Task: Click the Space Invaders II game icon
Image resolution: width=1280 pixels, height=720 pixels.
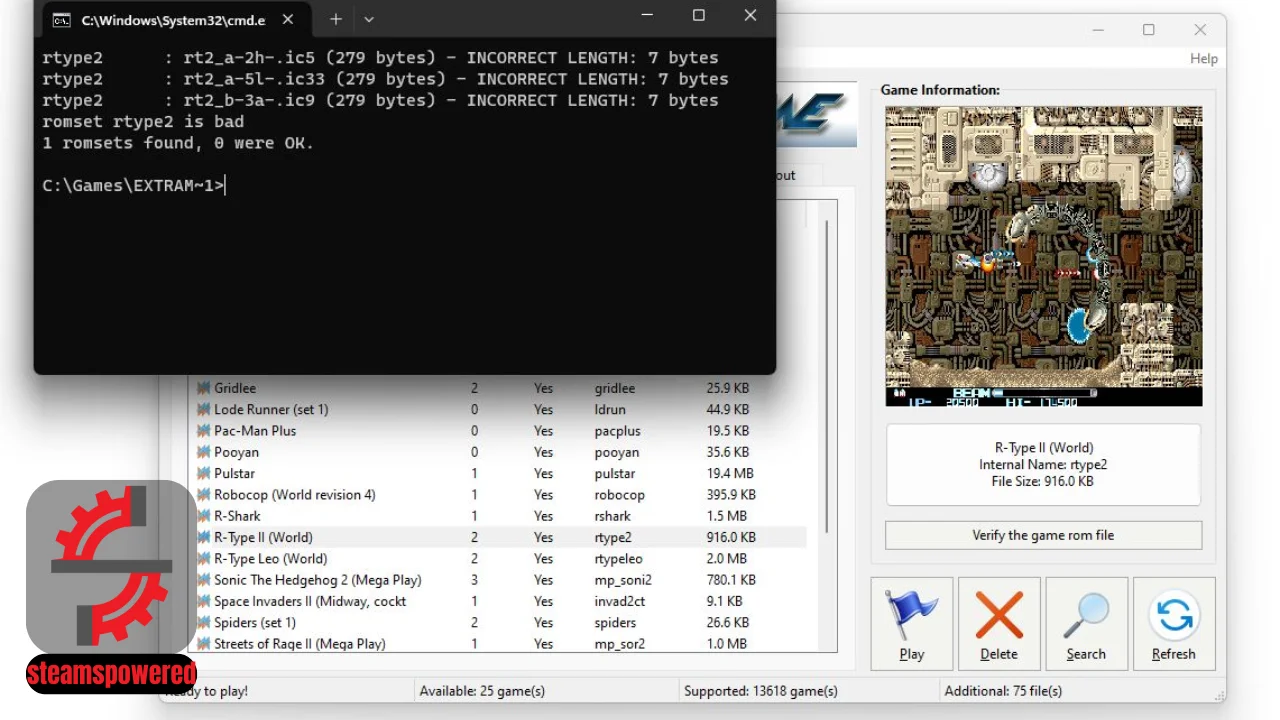Action: (203, 601)
